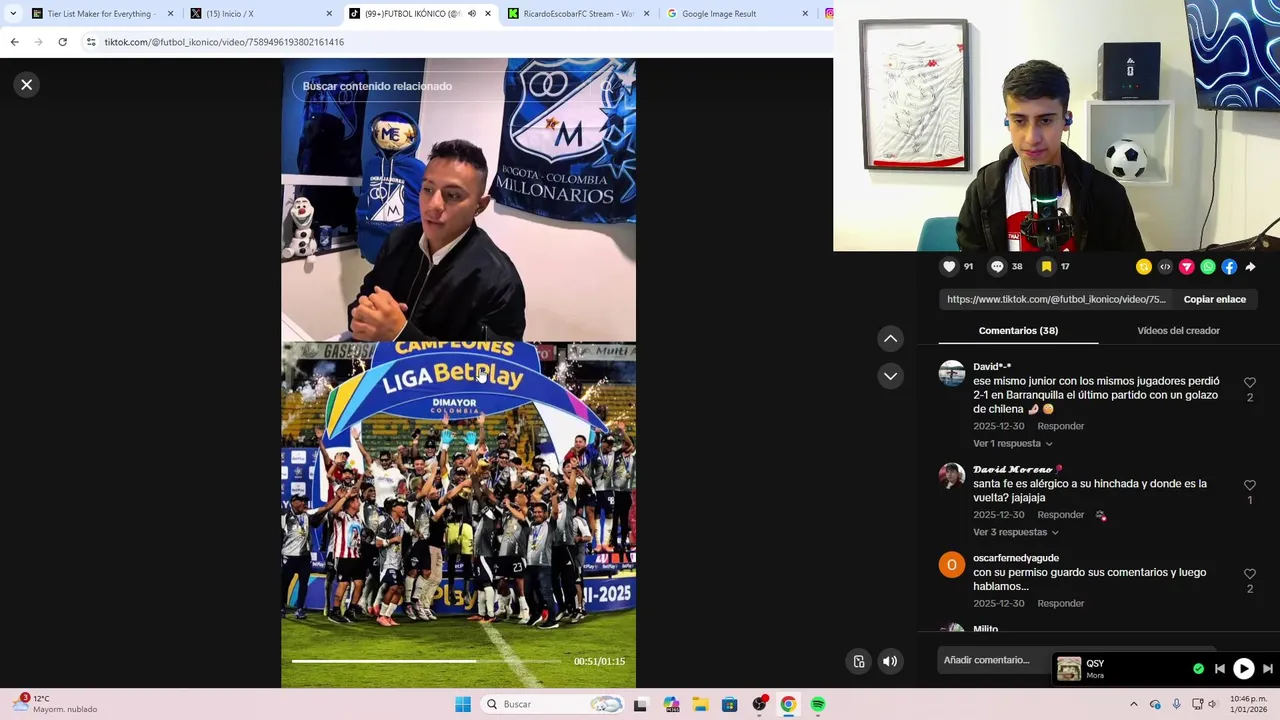Click the Copiar enlace button
The width and height of the screenshot is (1280, 720).
pos(1215,299)
